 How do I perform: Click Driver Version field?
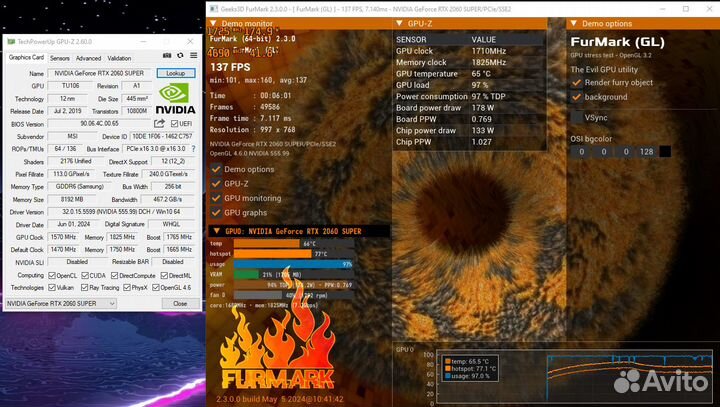coord(121,212)
